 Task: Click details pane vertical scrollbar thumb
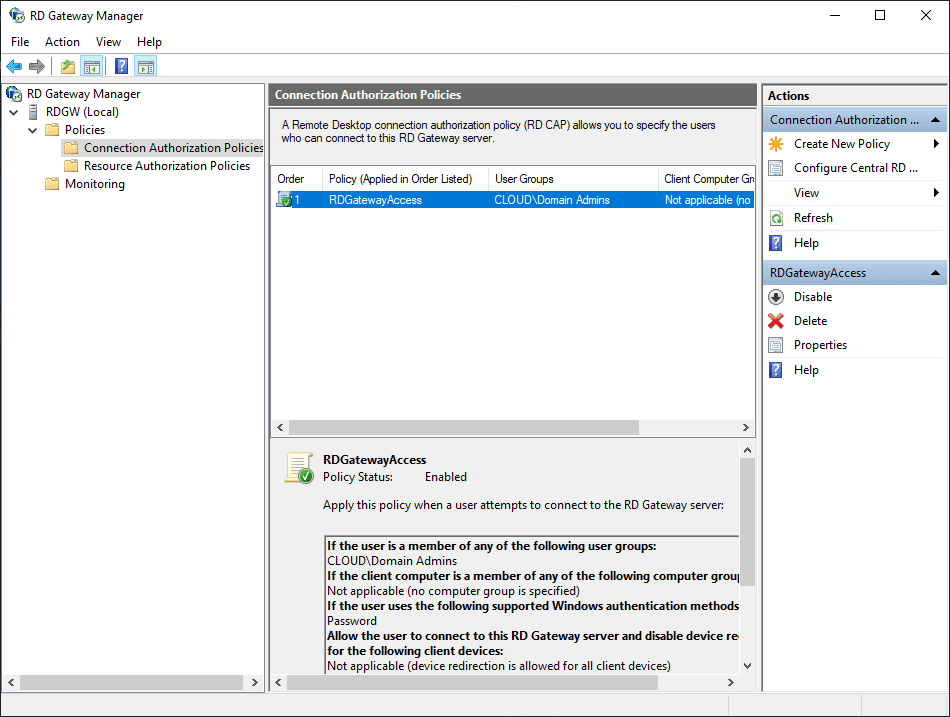[747, 522]
